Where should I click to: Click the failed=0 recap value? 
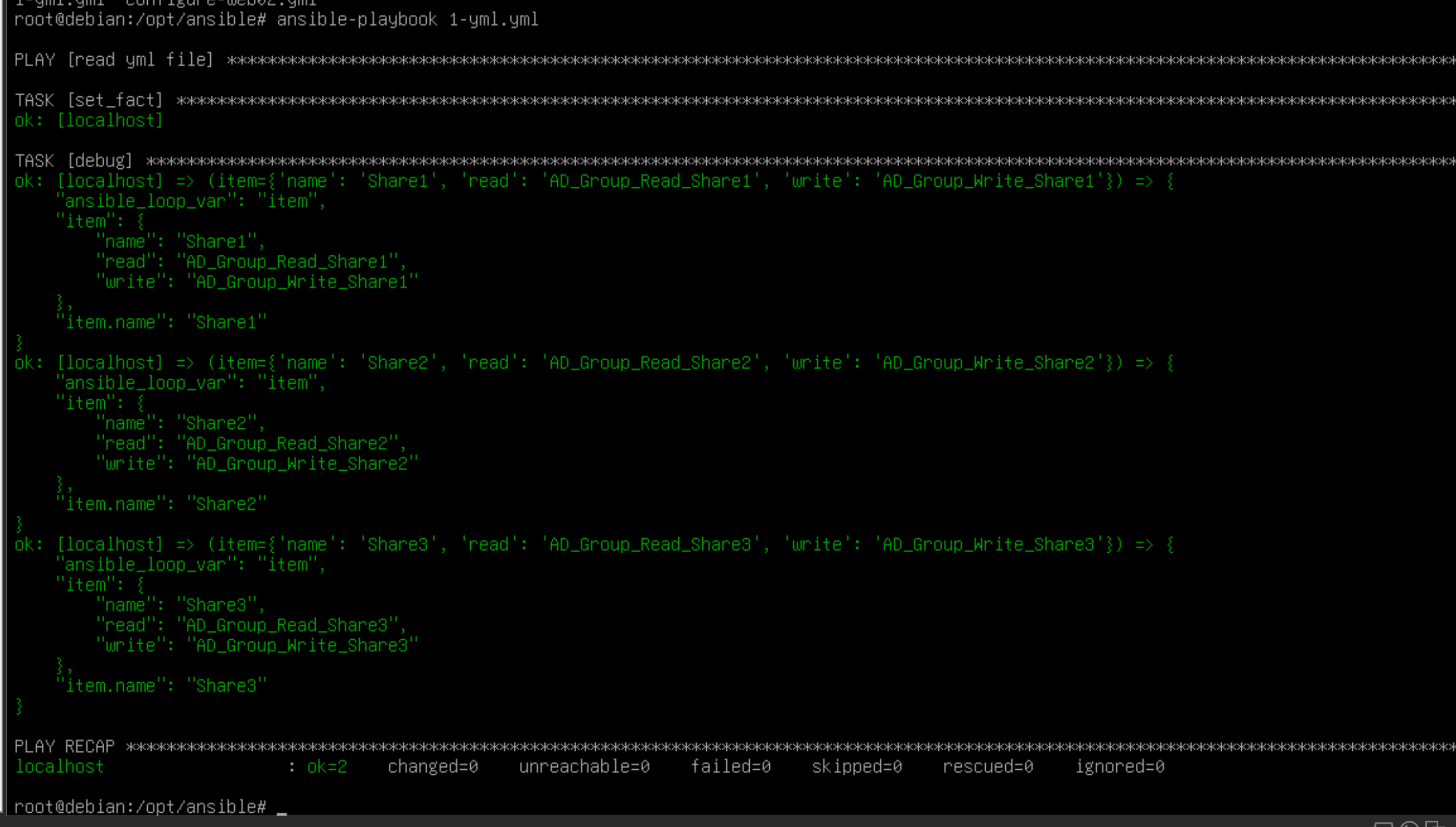(730, 767)
